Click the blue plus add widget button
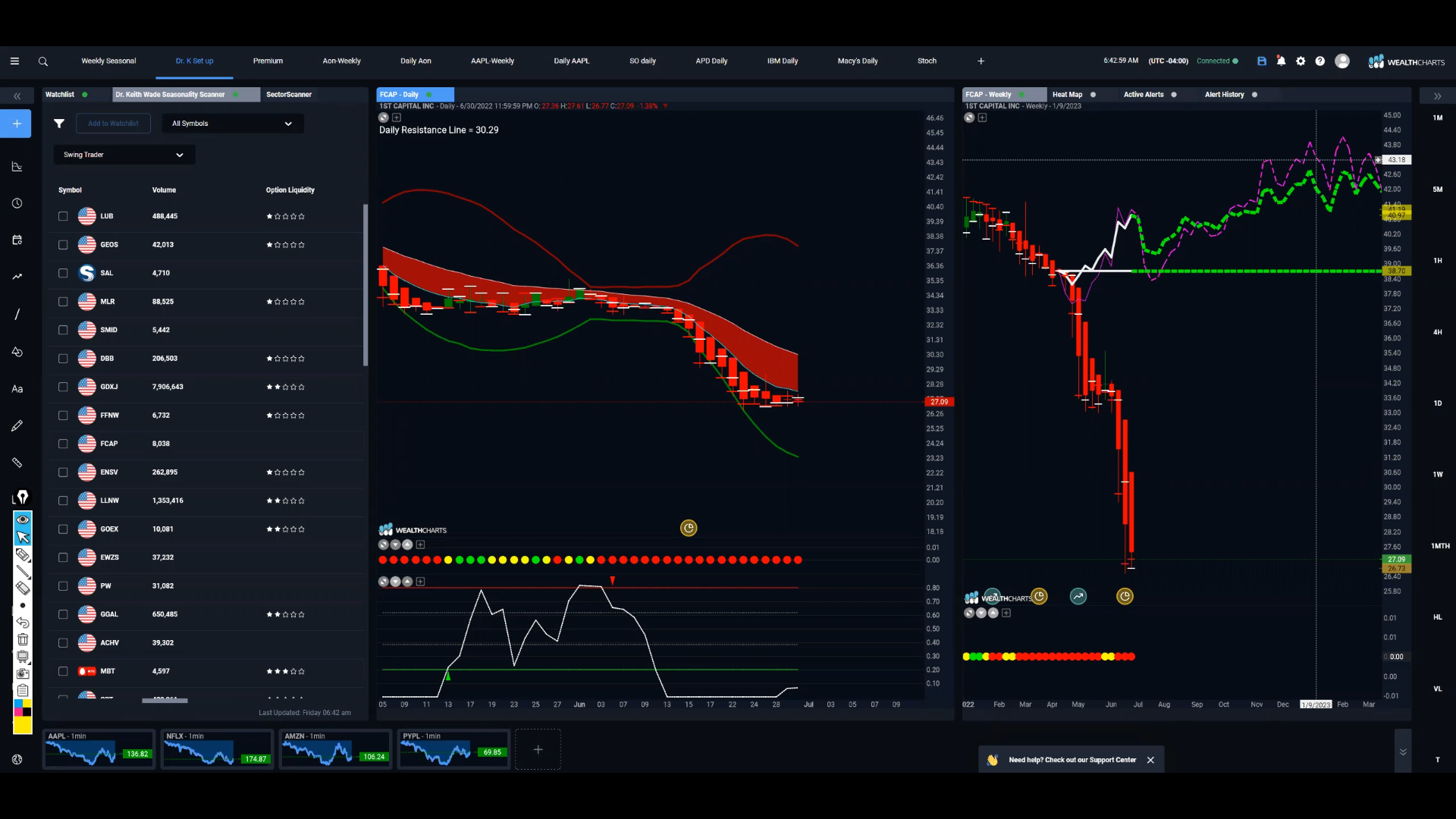 [16, 124]
